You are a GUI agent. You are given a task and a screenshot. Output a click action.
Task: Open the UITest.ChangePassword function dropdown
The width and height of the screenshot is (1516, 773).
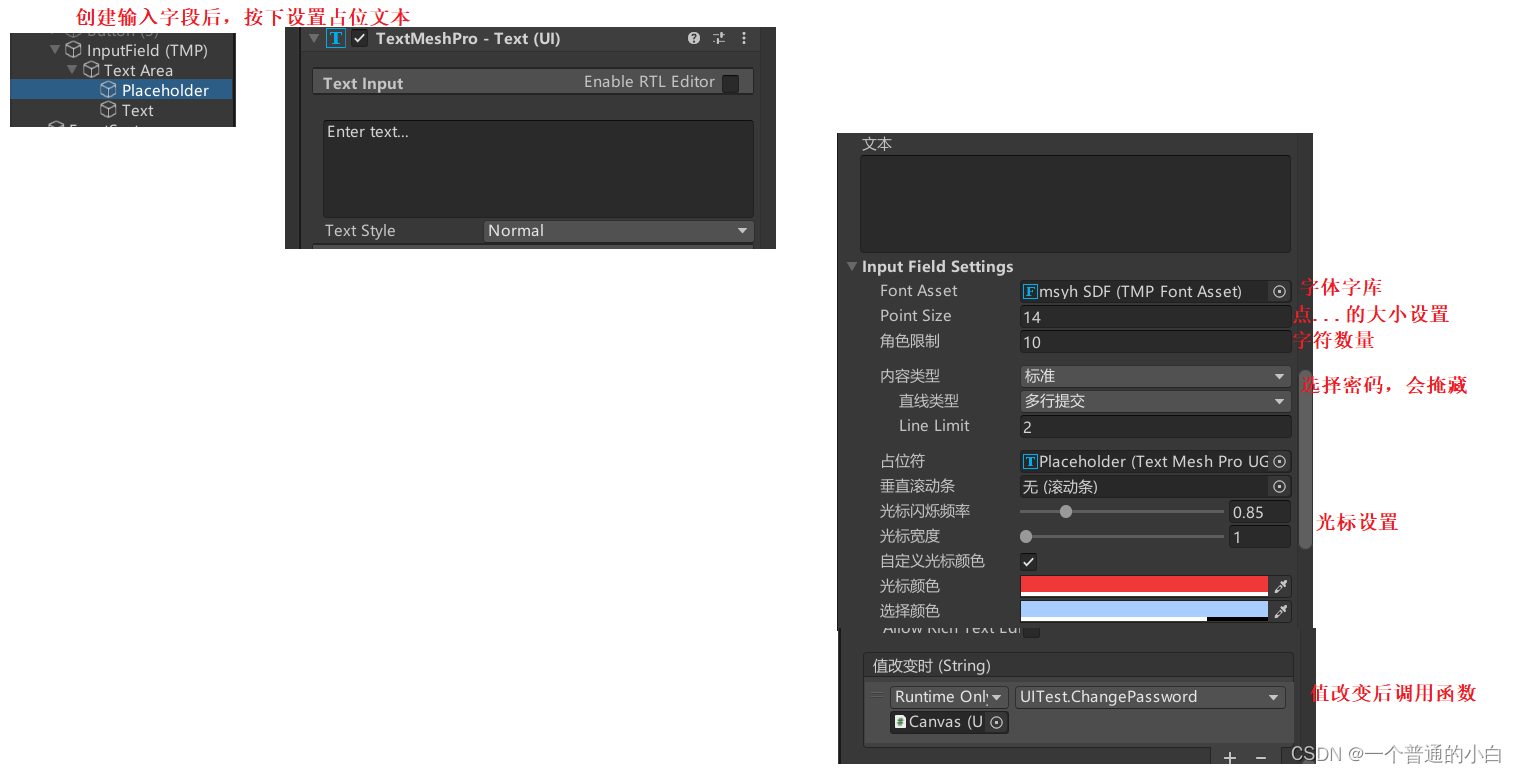[1150, 697]
